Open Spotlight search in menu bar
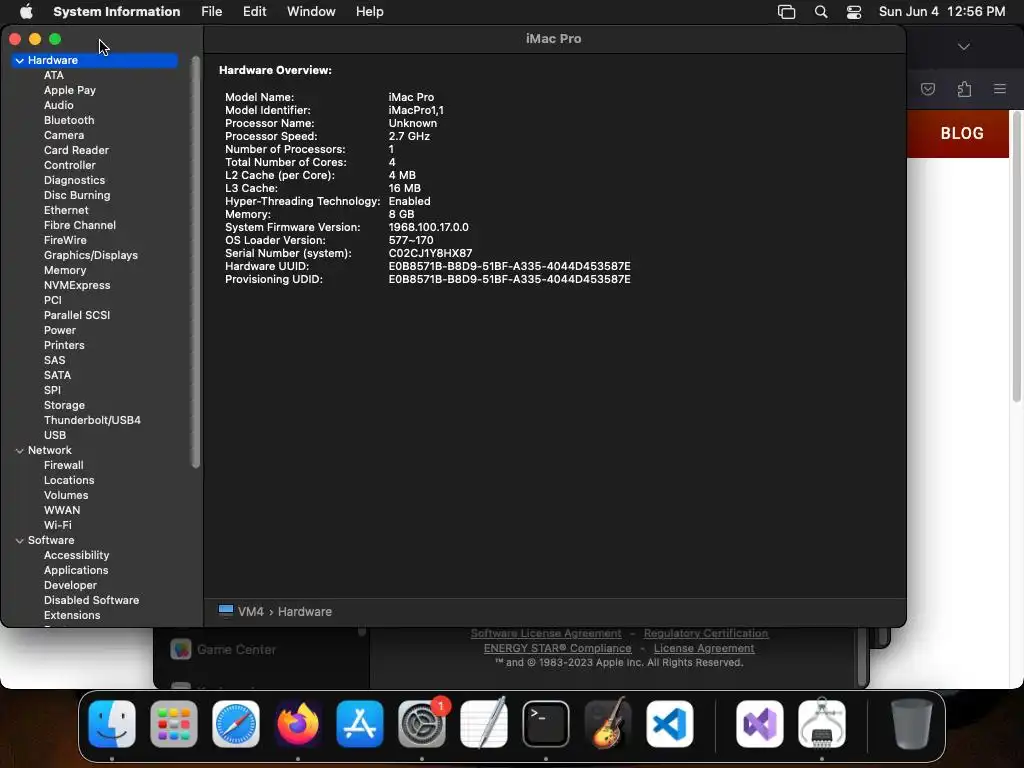This screenshot has height=768, width=1024. [821, 12]
